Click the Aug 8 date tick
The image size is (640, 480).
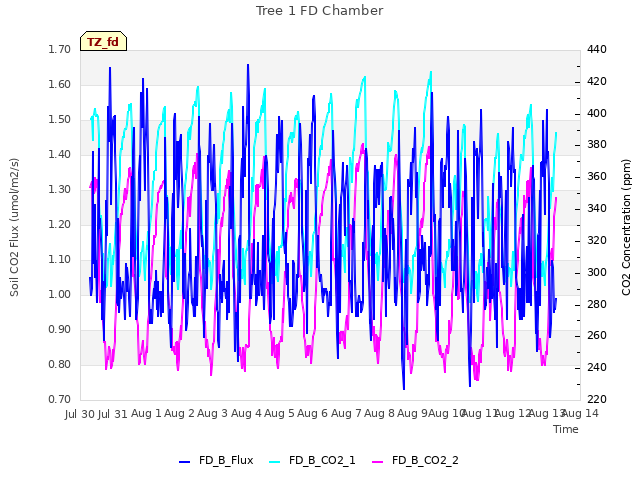(x=380, y=413)
